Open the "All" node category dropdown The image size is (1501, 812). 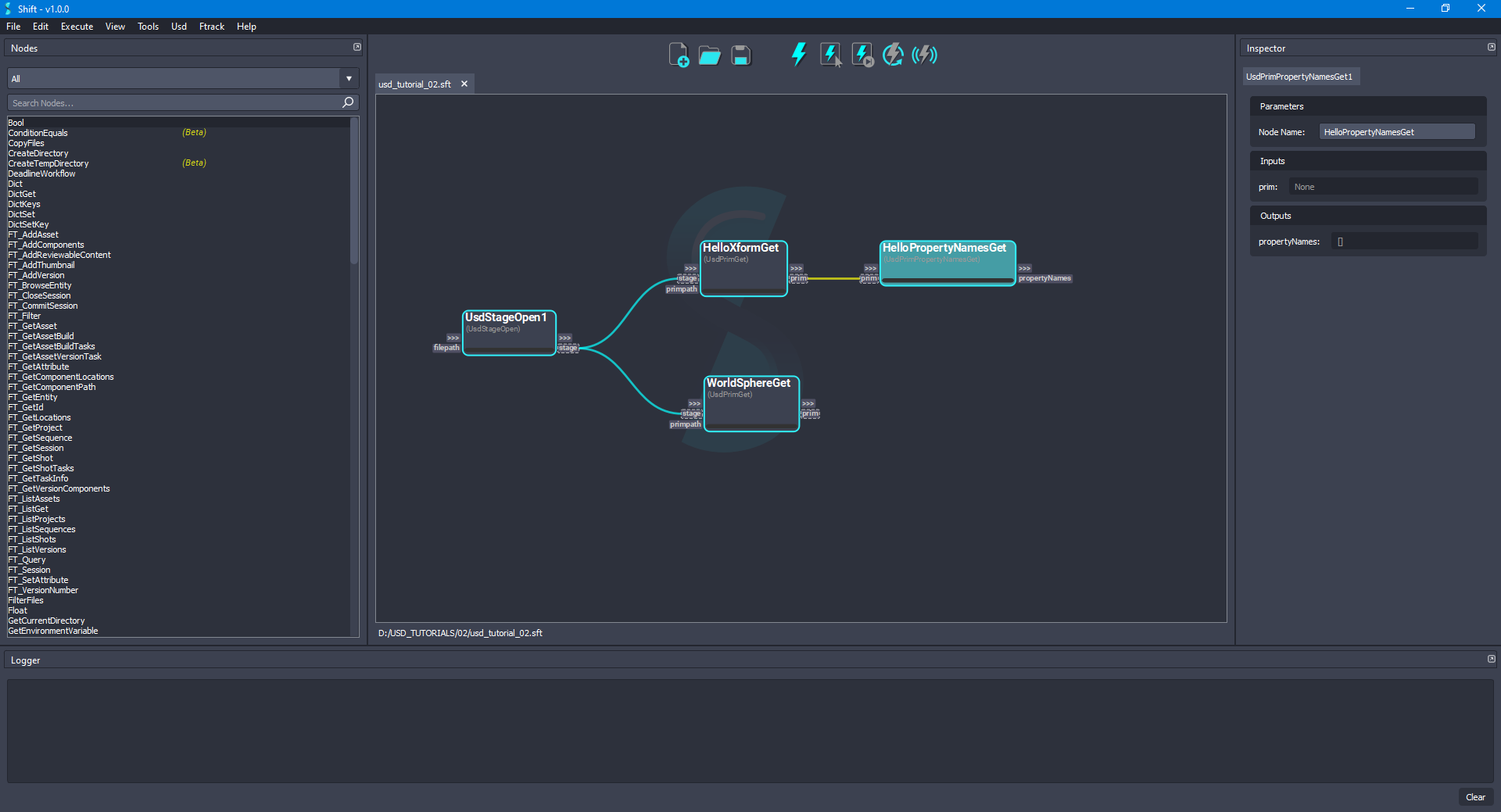347,78
